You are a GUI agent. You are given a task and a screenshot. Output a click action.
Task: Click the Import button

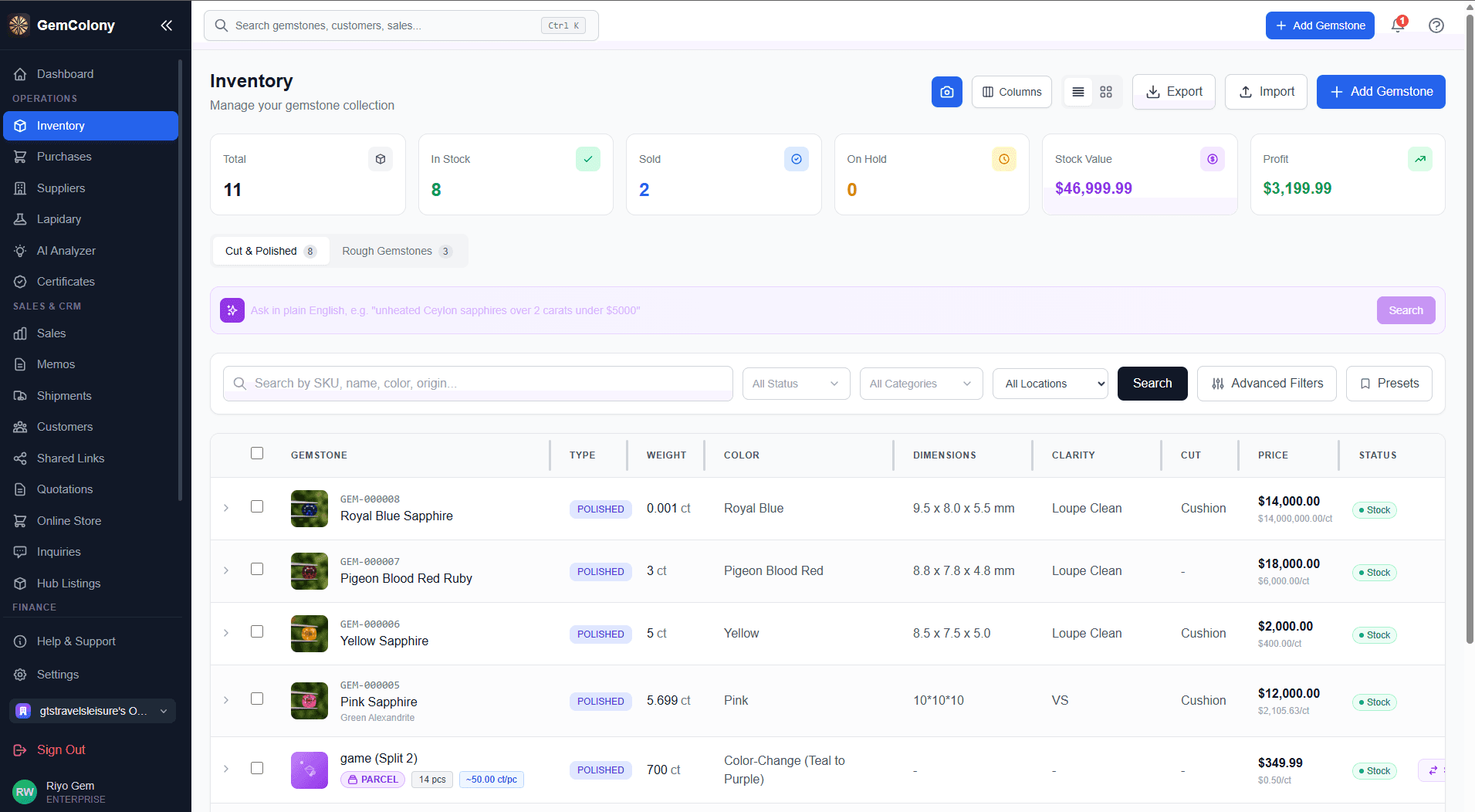tap(1266, 92)
